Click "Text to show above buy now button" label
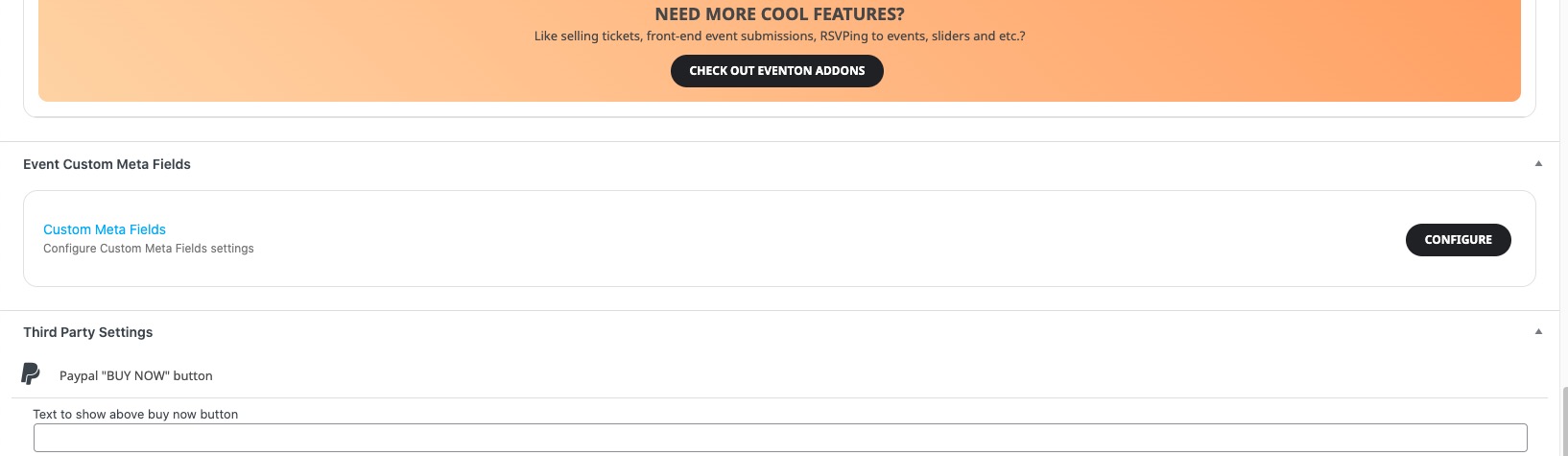Viewport: 1568px width, 456px height. [x=135, y=415]
